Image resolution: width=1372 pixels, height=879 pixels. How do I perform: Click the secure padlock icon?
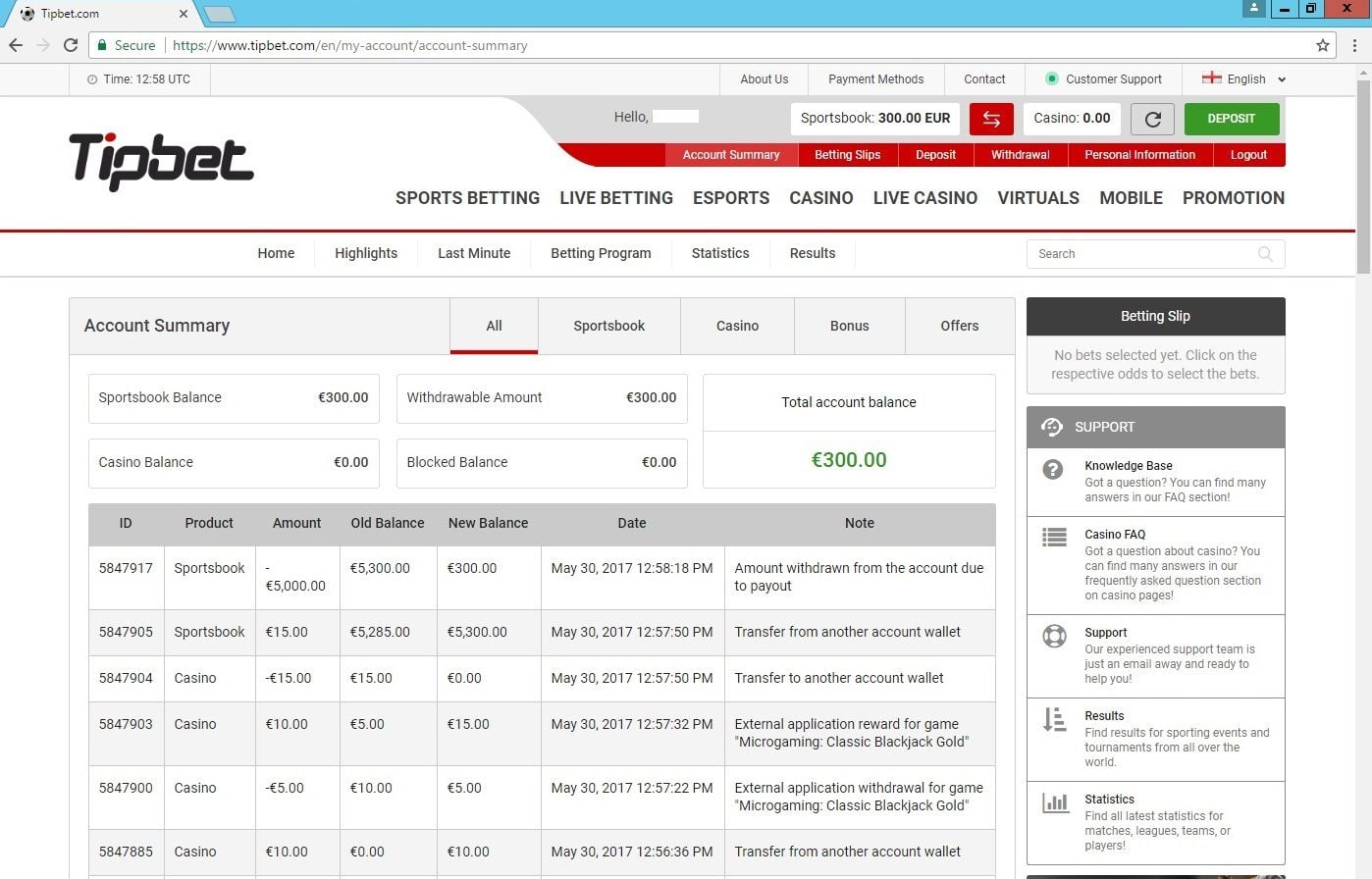coord(102,45)
